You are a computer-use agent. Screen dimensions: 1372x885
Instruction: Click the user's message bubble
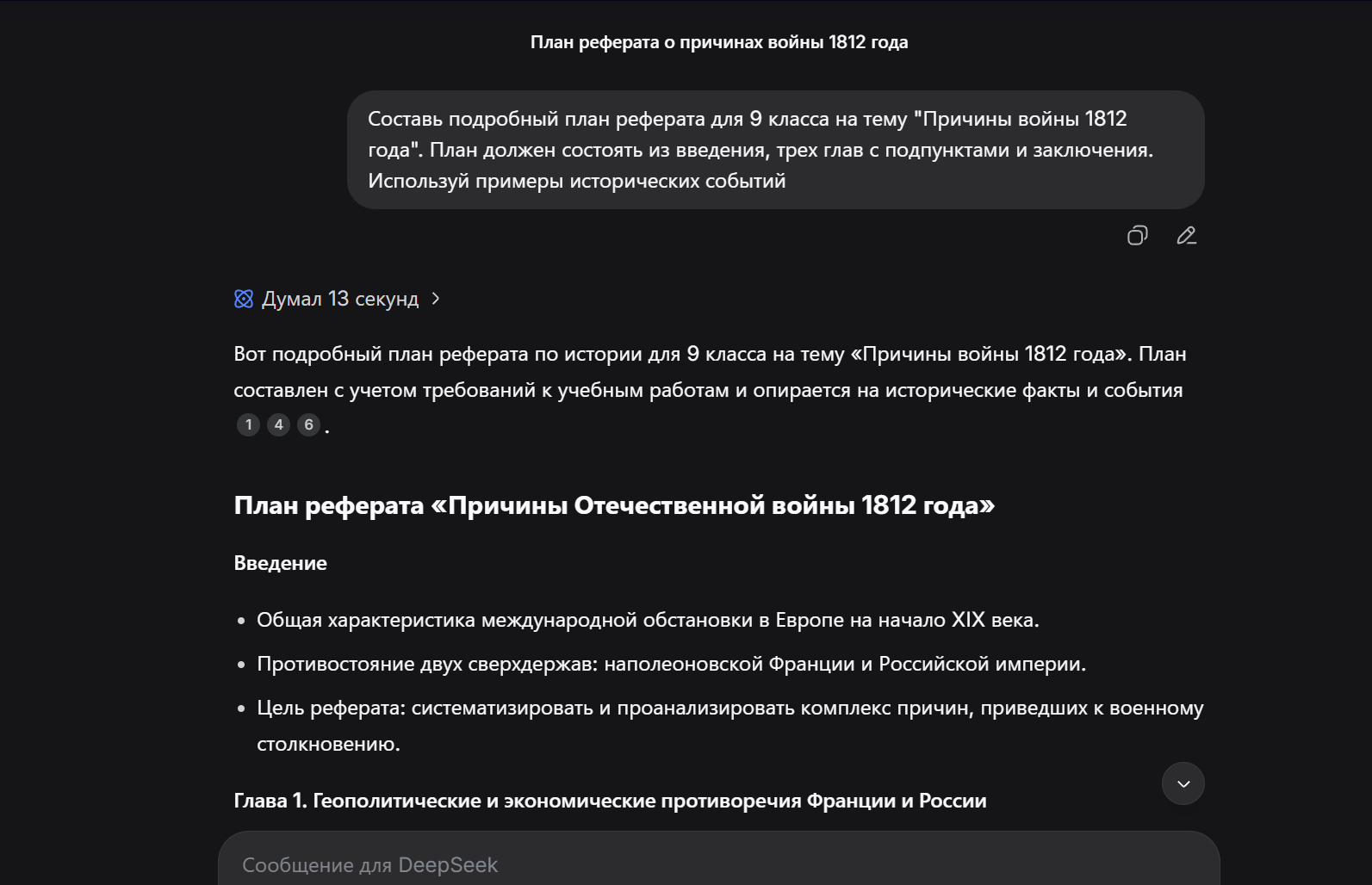pyautogui.click(x=775, y=150)
